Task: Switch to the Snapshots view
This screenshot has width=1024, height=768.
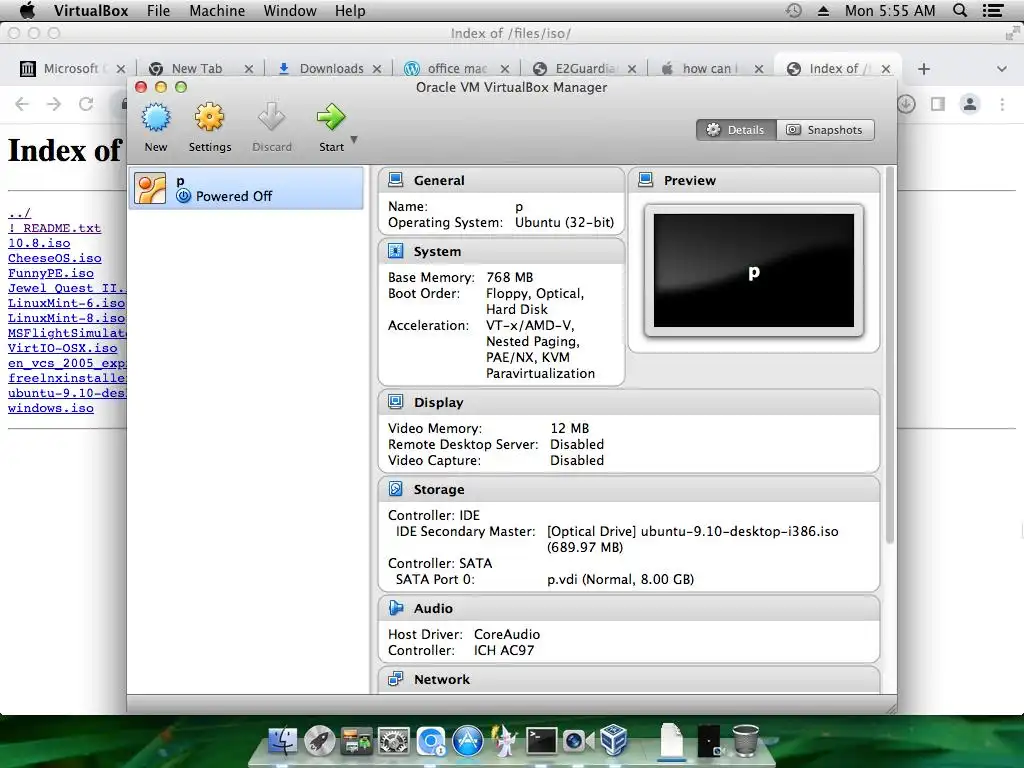Action: 825,130
